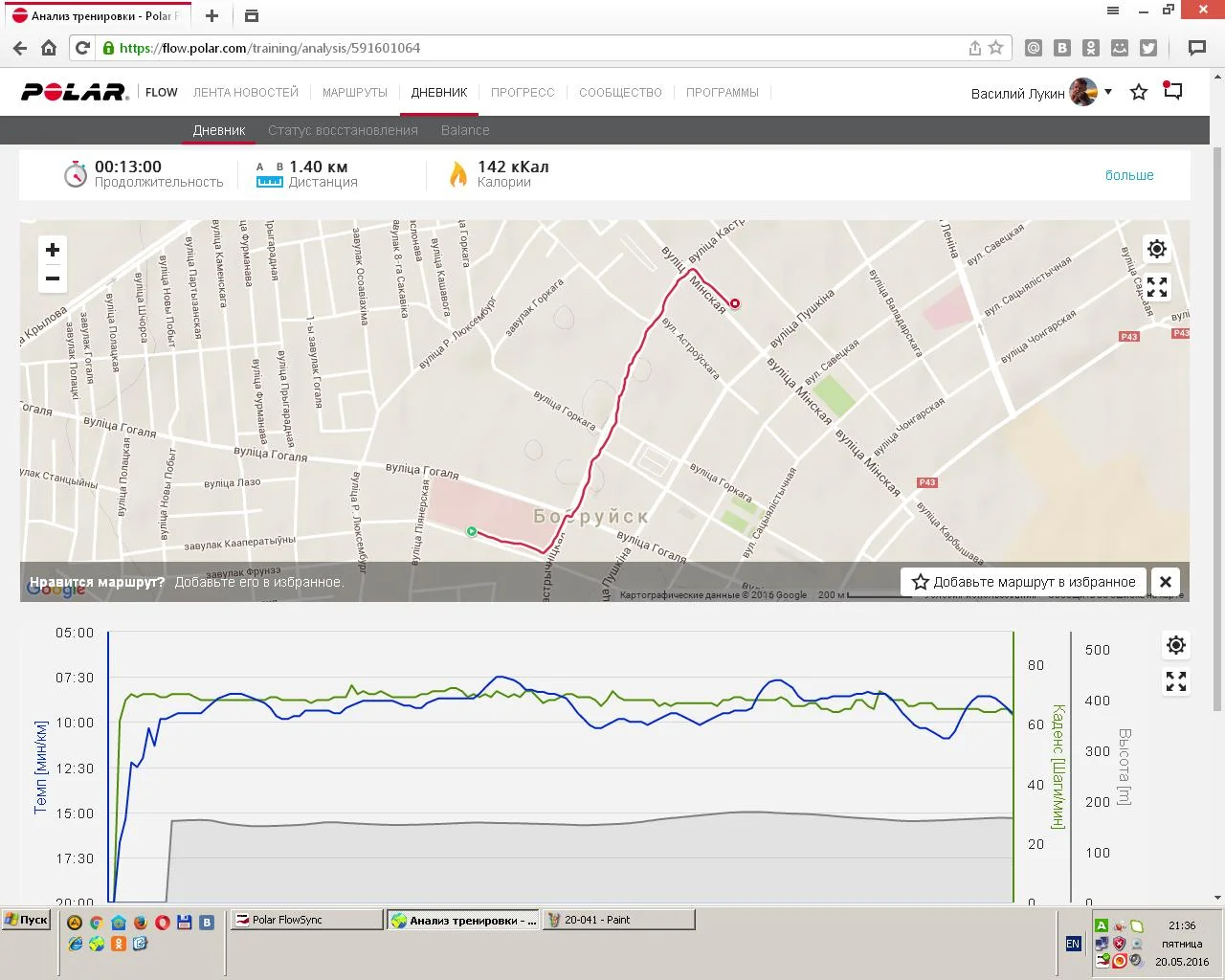Click the 142 кКал calories value
This screenshot has height=980, width=1225.
(513, 167)
